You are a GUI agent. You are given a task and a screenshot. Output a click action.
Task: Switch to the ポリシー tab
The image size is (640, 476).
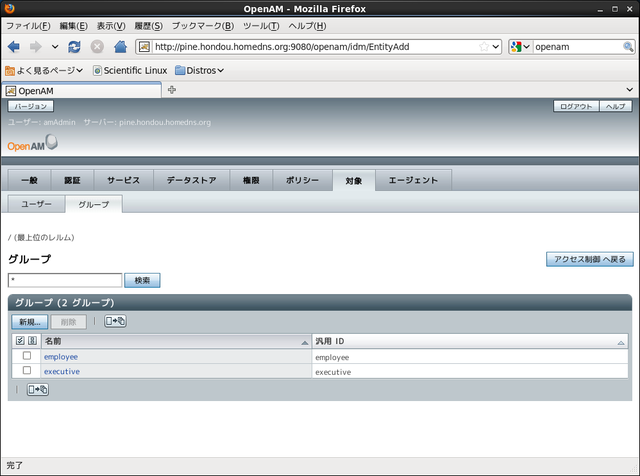point(301,180)
